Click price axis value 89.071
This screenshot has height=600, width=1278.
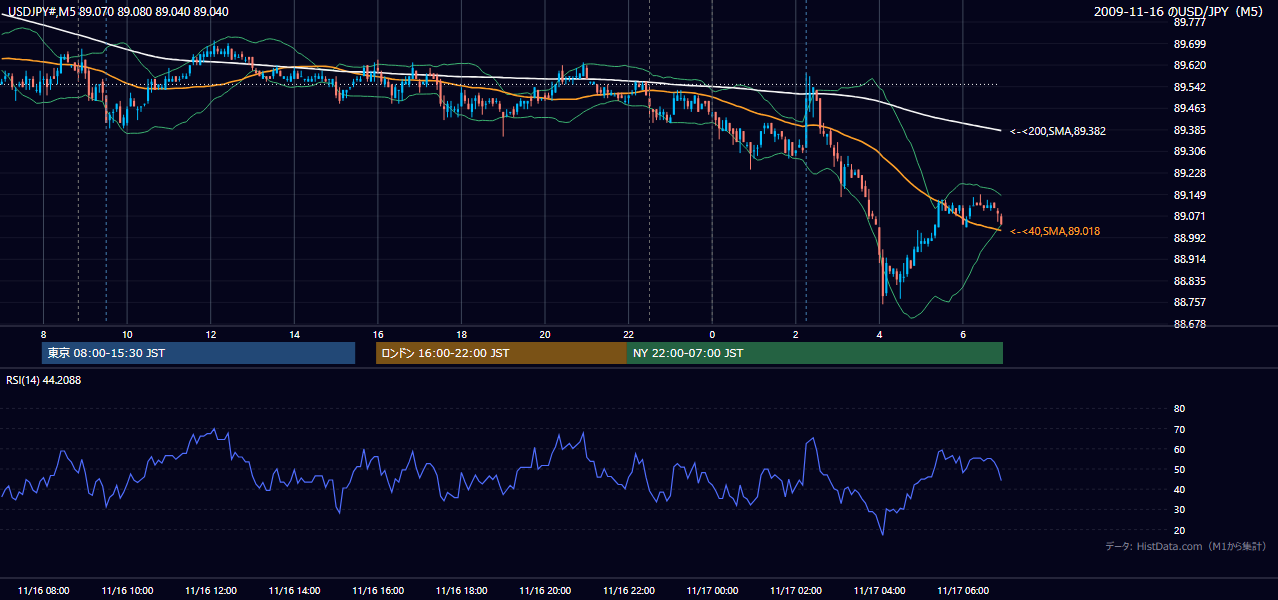1189,216
